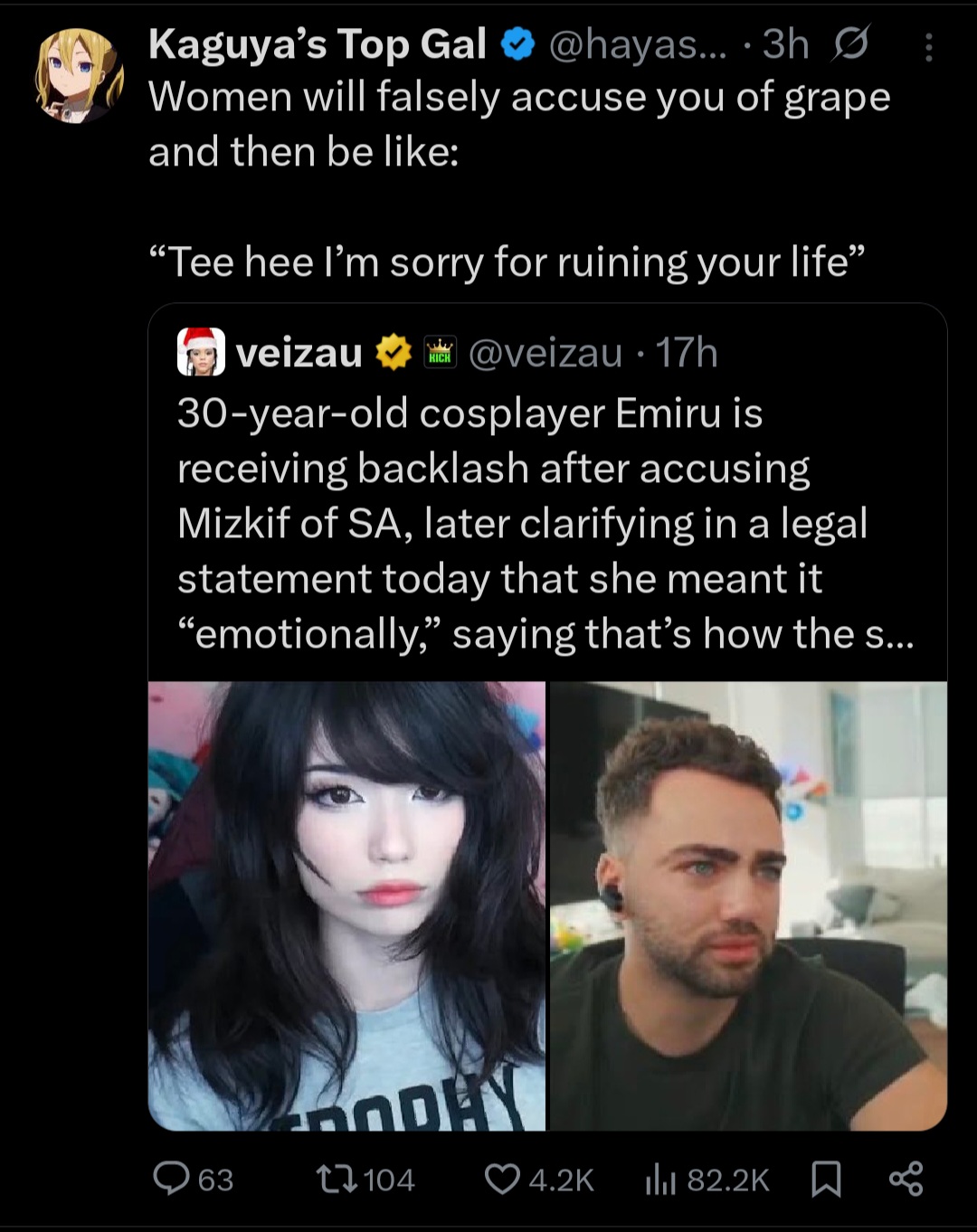Open the Grok slash icon beside 3h
The width and height of the screenshot is (977, 1232).
(x=850, y=43)
